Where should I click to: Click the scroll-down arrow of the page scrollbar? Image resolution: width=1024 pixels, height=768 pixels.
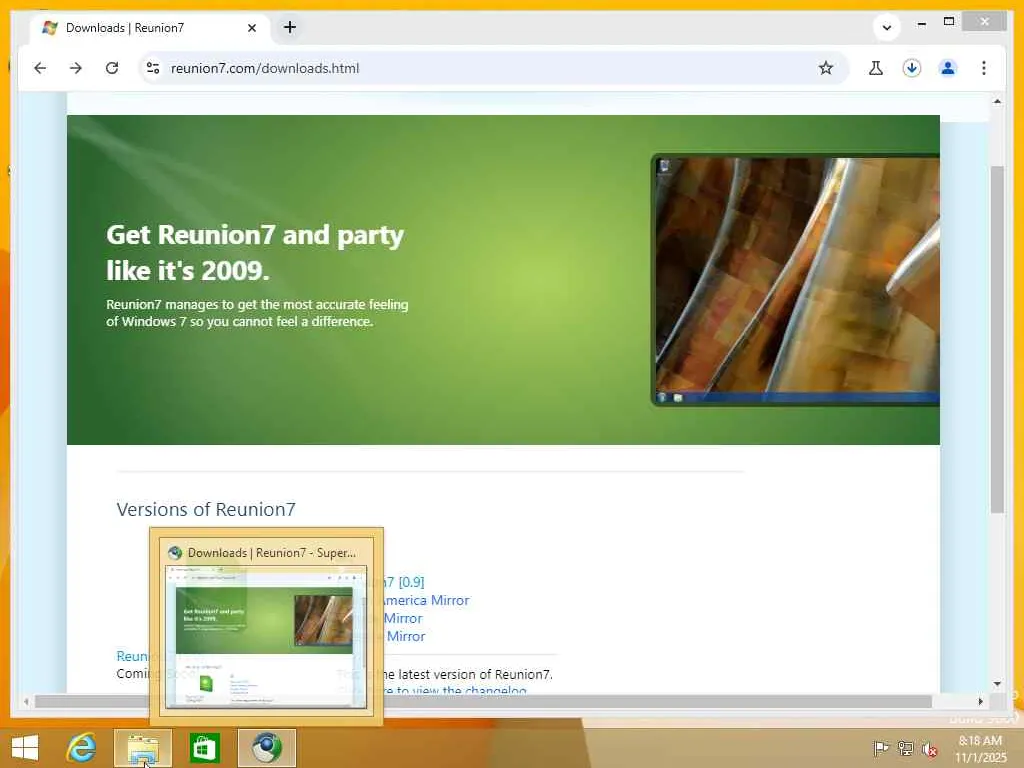point(997,684)
